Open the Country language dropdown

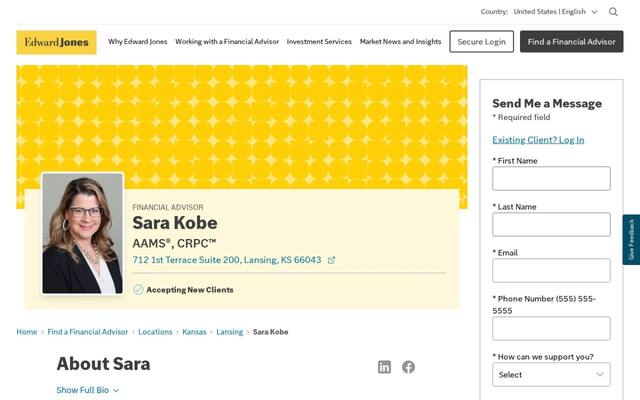tap(555, 12)
